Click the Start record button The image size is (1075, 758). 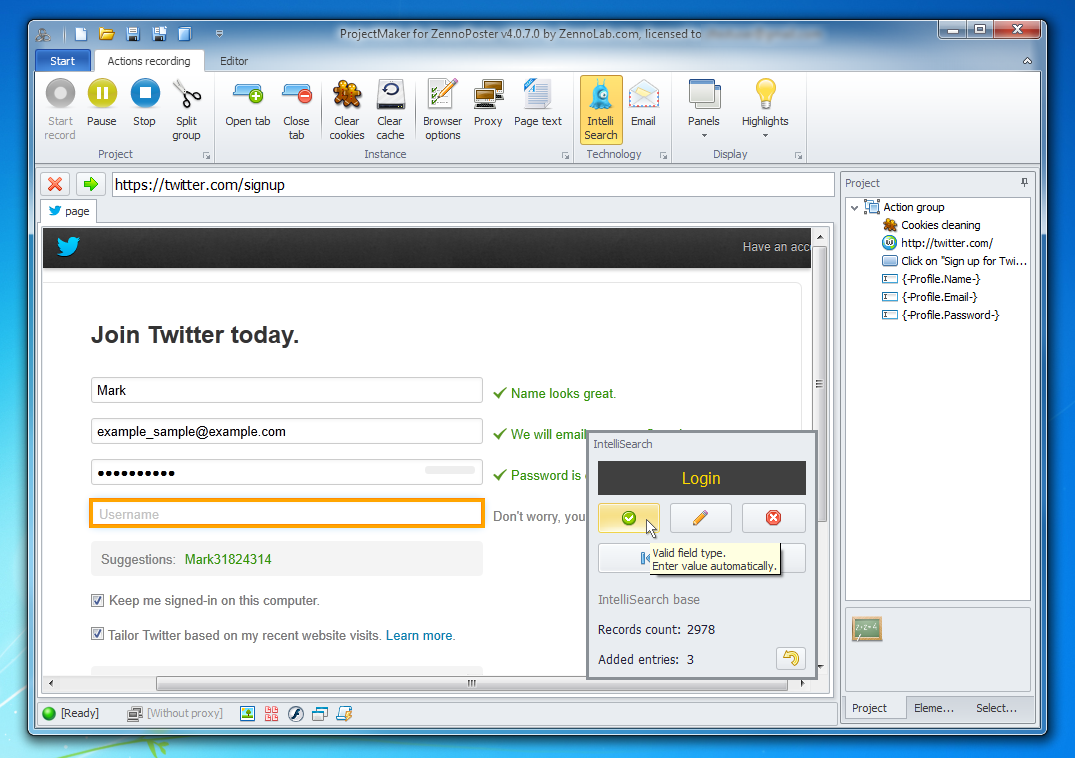[x=60, y=110]
